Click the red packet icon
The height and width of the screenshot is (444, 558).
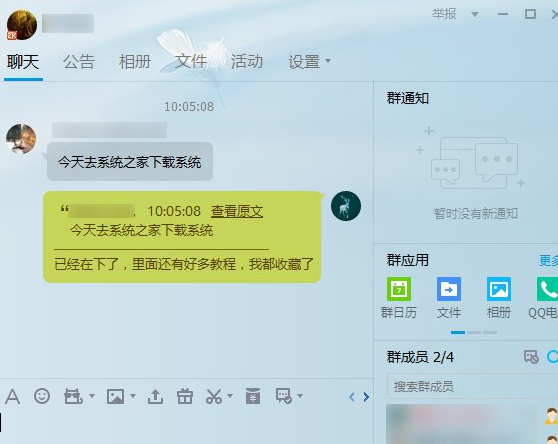(x=253, y=396)
